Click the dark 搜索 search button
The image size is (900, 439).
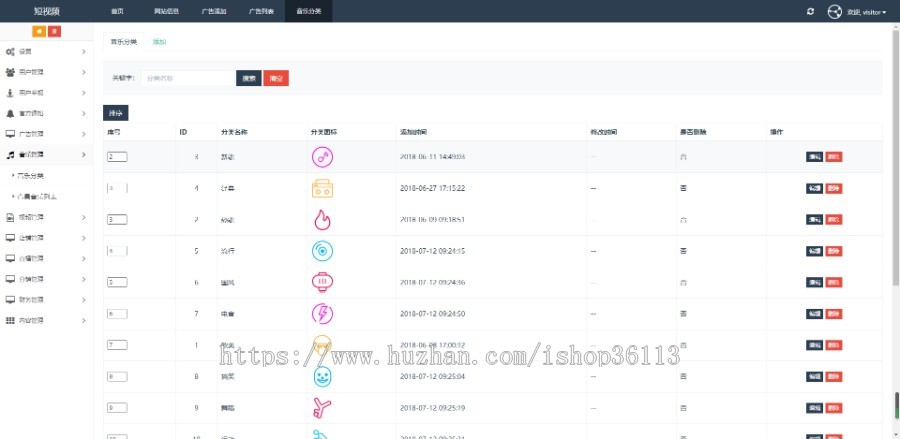[249, 79]
